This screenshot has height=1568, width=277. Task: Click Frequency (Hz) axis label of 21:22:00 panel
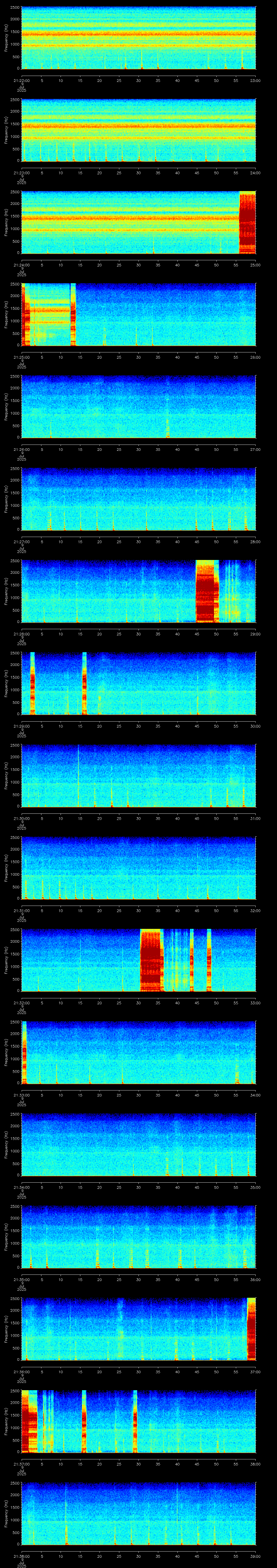tap(6, 38)
